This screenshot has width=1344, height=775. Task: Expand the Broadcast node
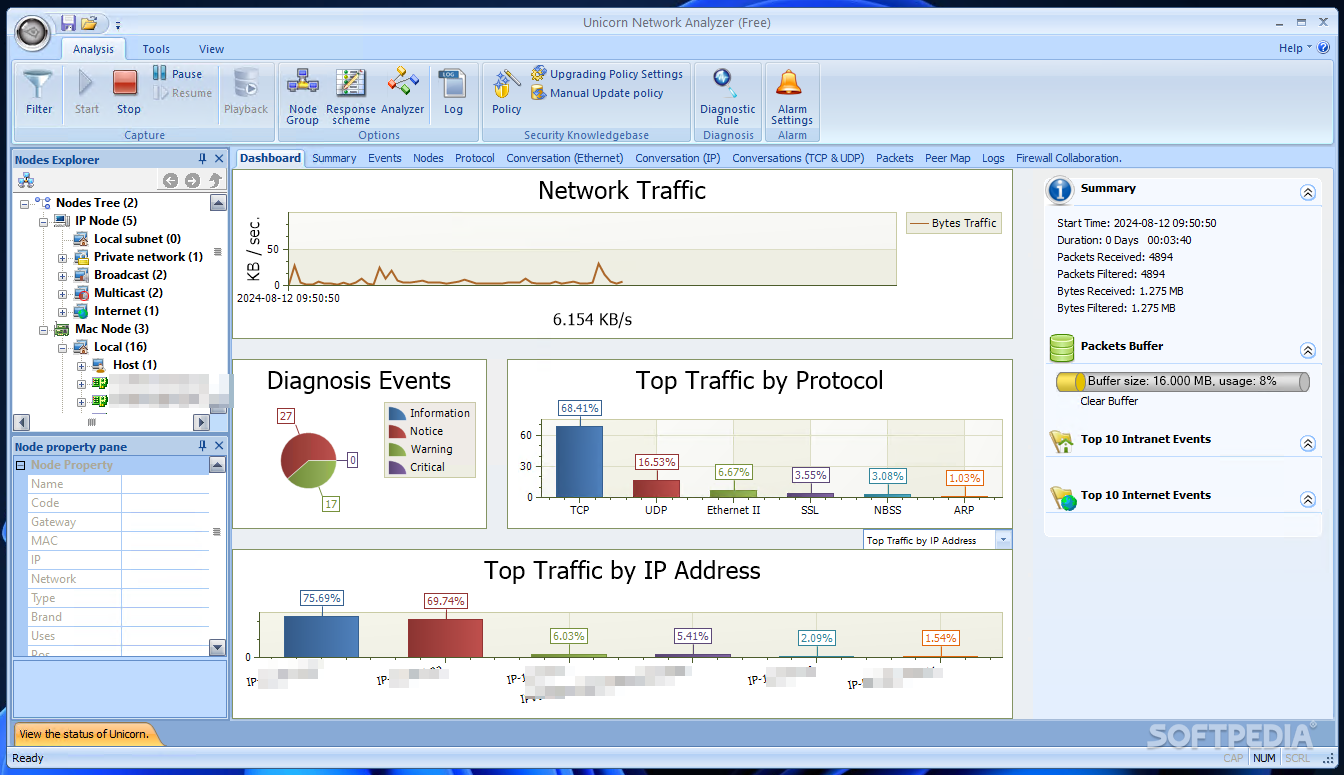pyautogui.click(x=63, y=275)
